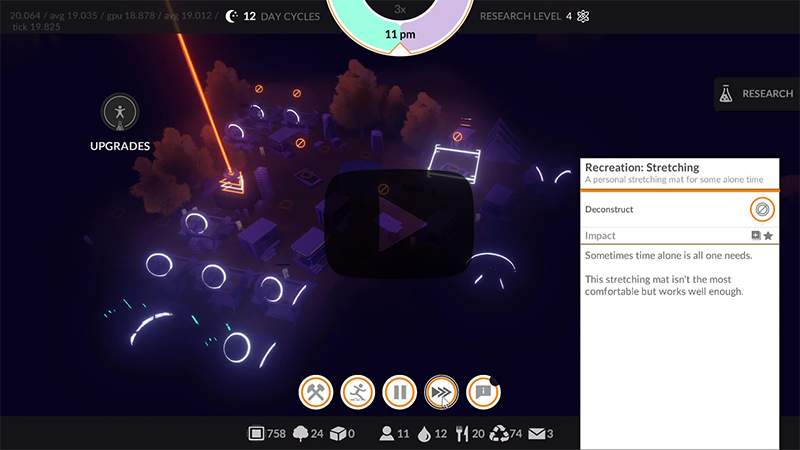800x450 pixels.
Task: Click the star icon in Impact row
Action: pos(768,236)
